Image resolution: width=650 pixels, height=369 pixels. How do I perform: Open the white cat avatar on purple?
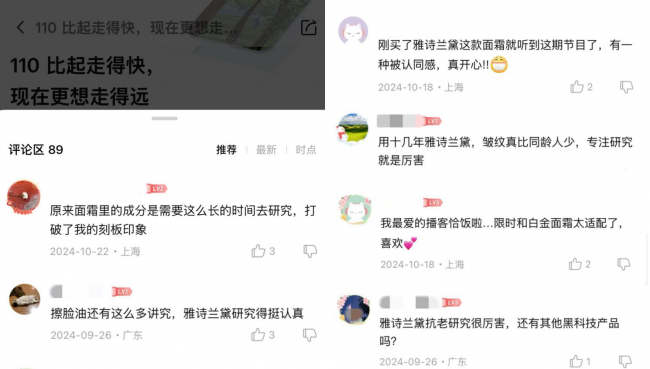pyautogui.click(x=353, y=31)
